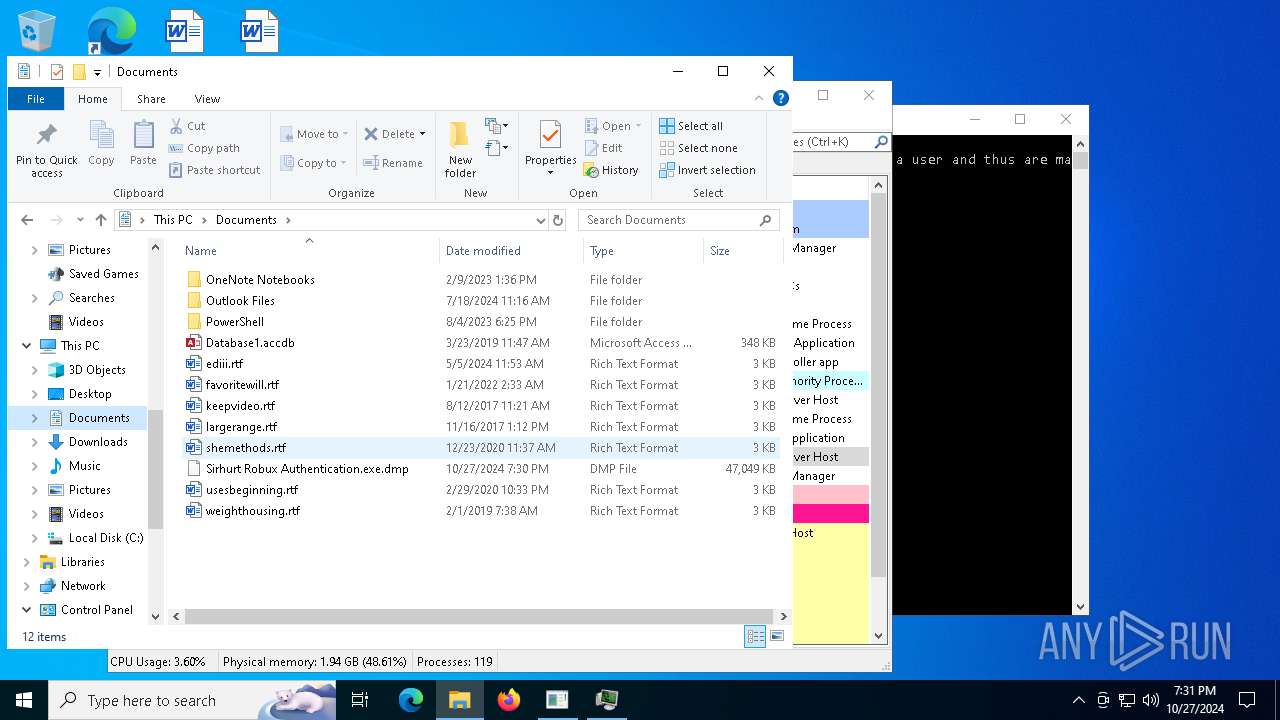Select Network in navigation tree
Image resolution: width=1280 pixels, height=720 pixels.
click(83, 586)
